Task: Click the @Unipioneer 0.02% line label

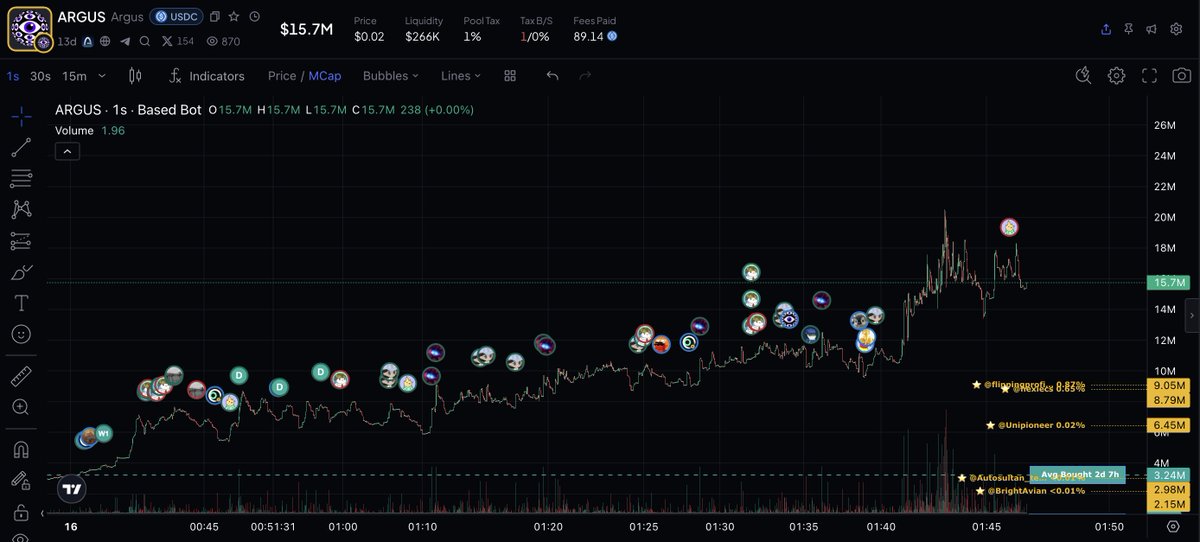Action: point(1036,425)
